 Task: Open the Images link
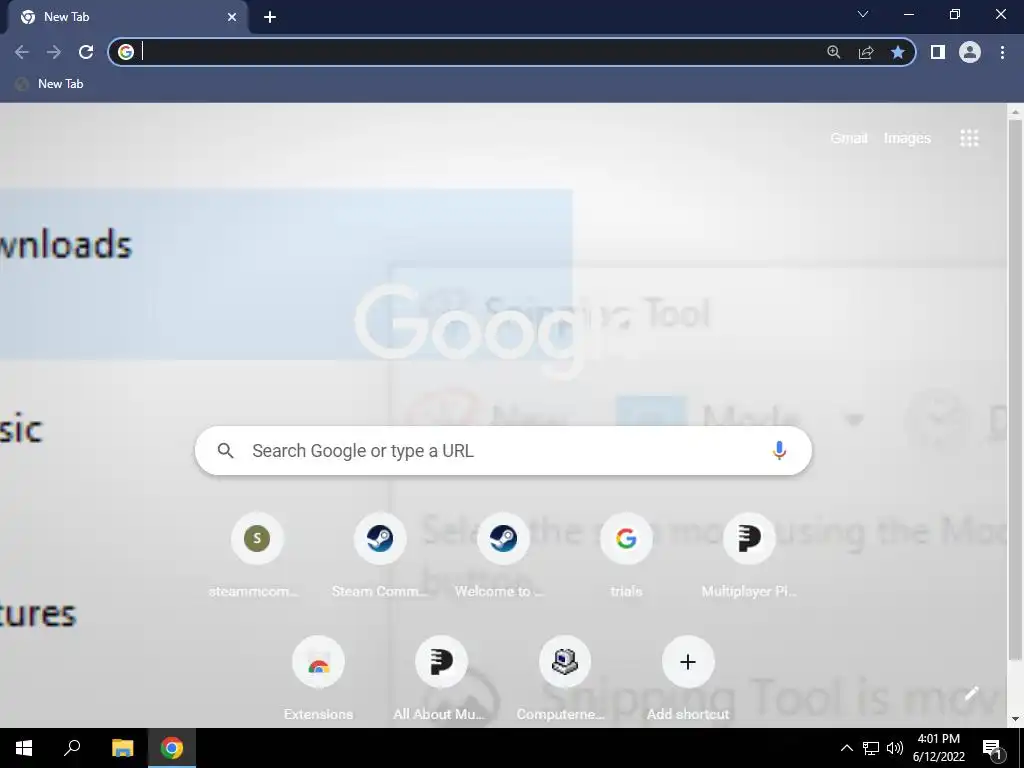907,138
